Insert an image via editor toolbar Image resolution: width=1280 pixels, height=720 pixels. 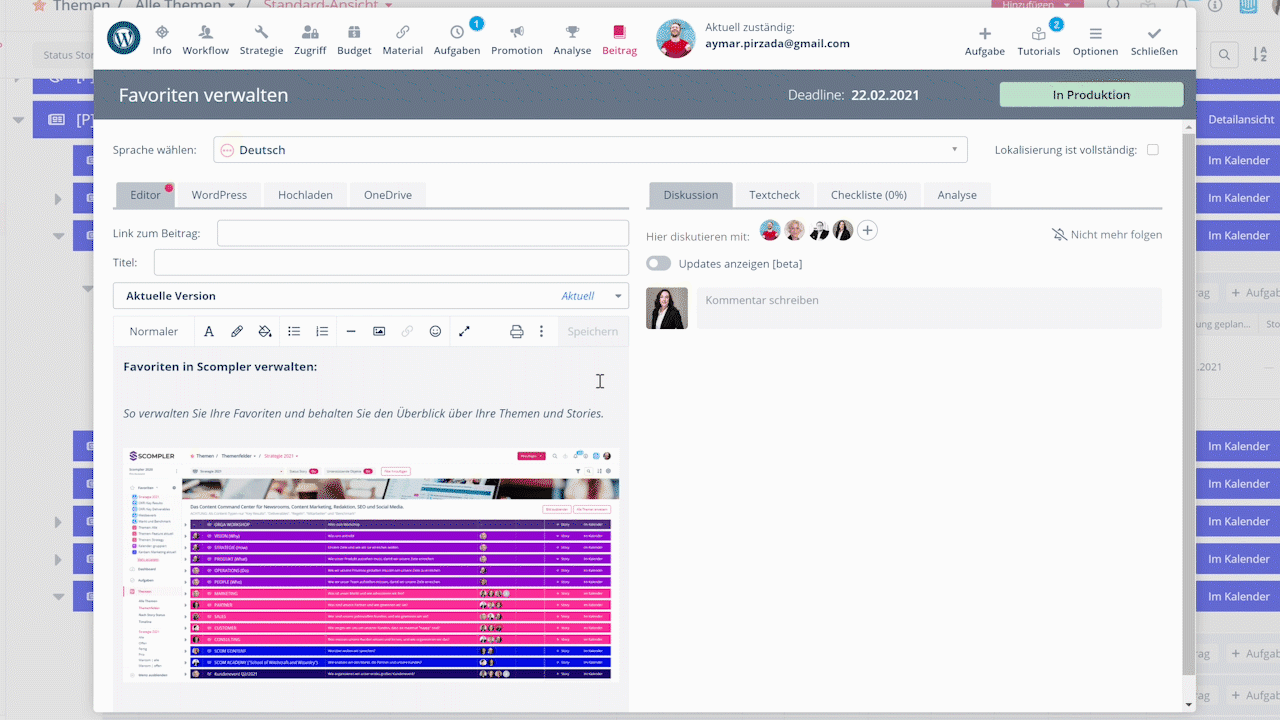(379, 331)
